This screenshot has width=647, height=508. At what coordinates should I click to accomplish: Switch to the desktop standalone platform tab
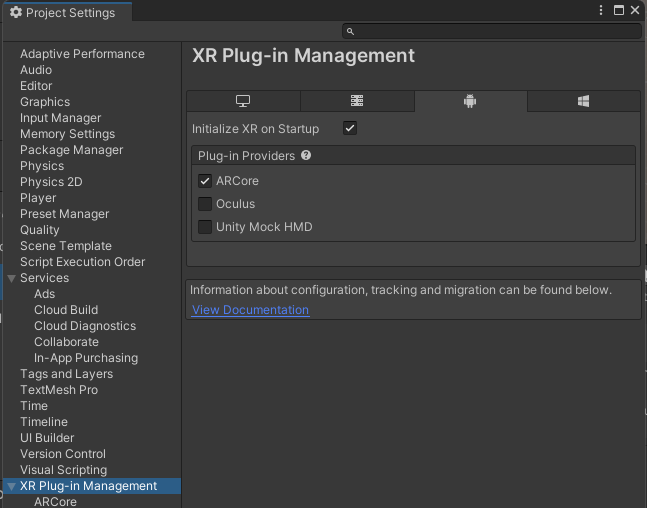[243, 101]
